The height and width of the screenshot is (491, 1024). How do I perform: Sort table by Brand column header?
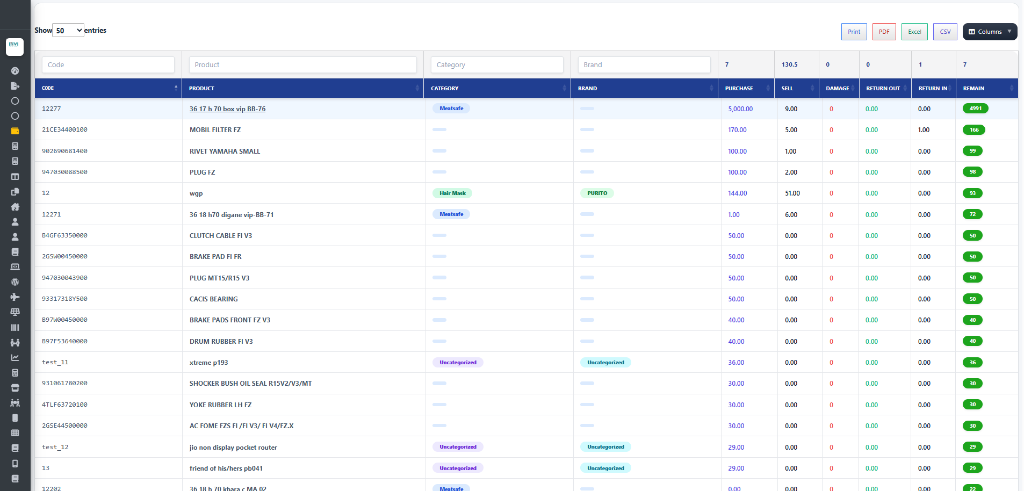click(644, 88)
